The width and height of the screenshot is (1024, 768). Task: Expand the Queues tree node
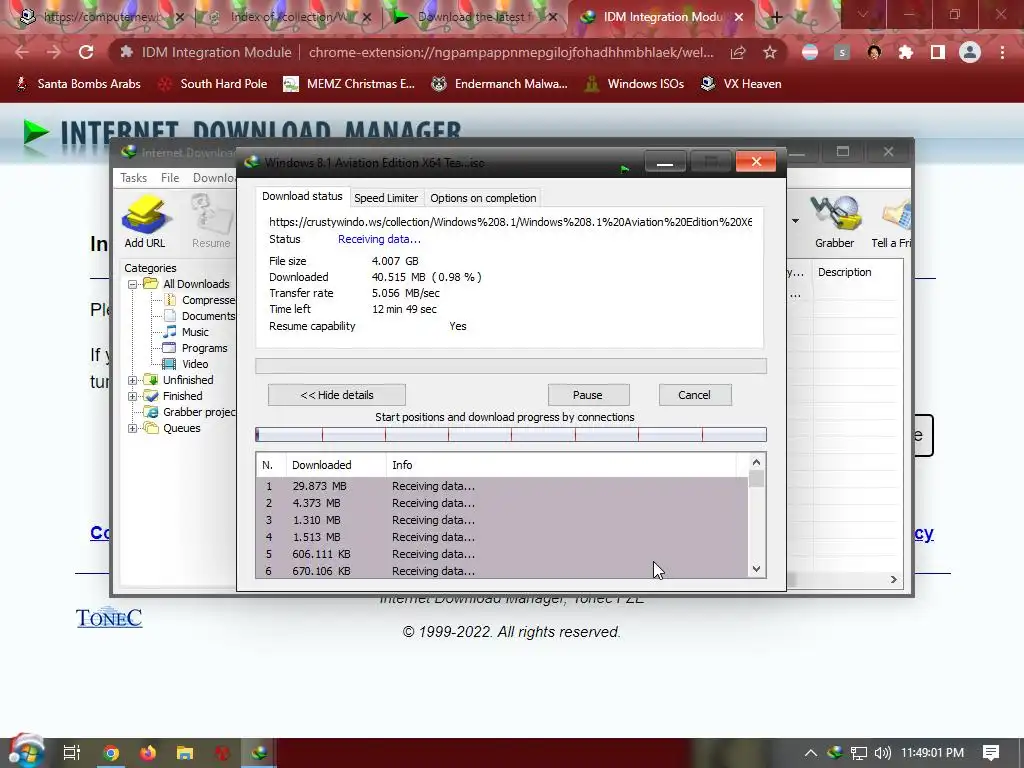click(x=133, y=428)
